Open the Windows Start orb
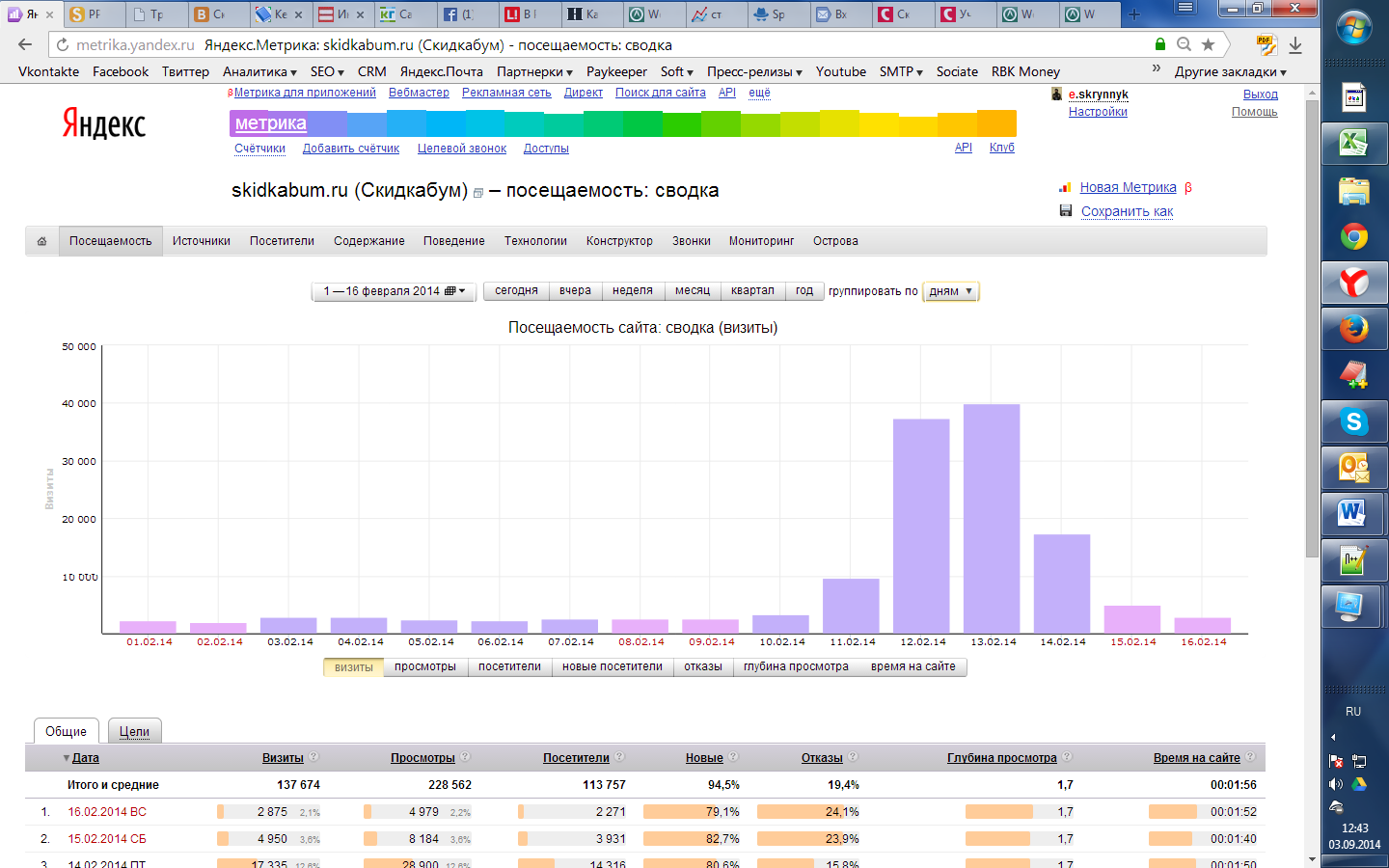 point(1354,27)
